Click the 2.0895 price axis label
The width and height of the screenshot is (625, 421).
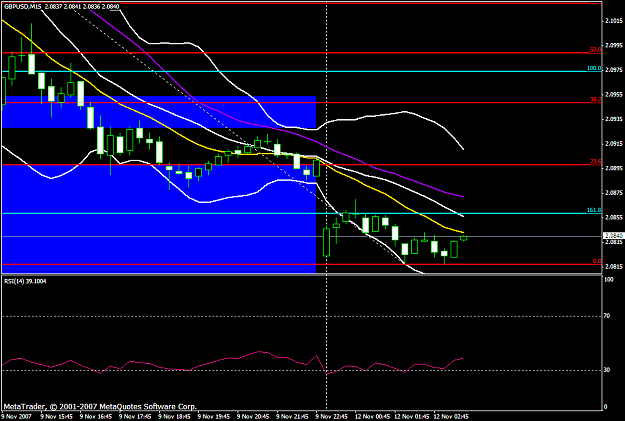tap(614, 169)
